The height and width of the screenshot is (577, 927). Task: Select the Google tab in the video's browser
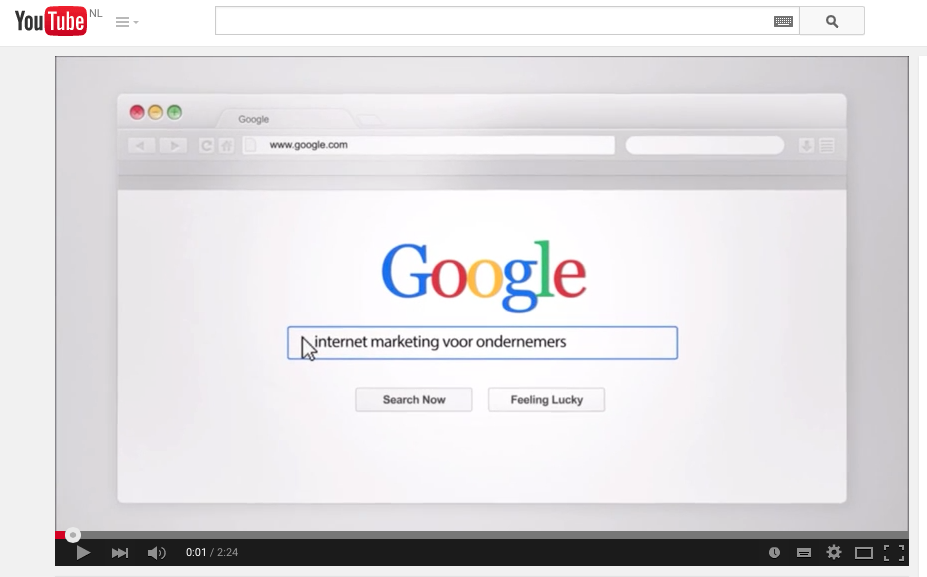click(286, 119)
